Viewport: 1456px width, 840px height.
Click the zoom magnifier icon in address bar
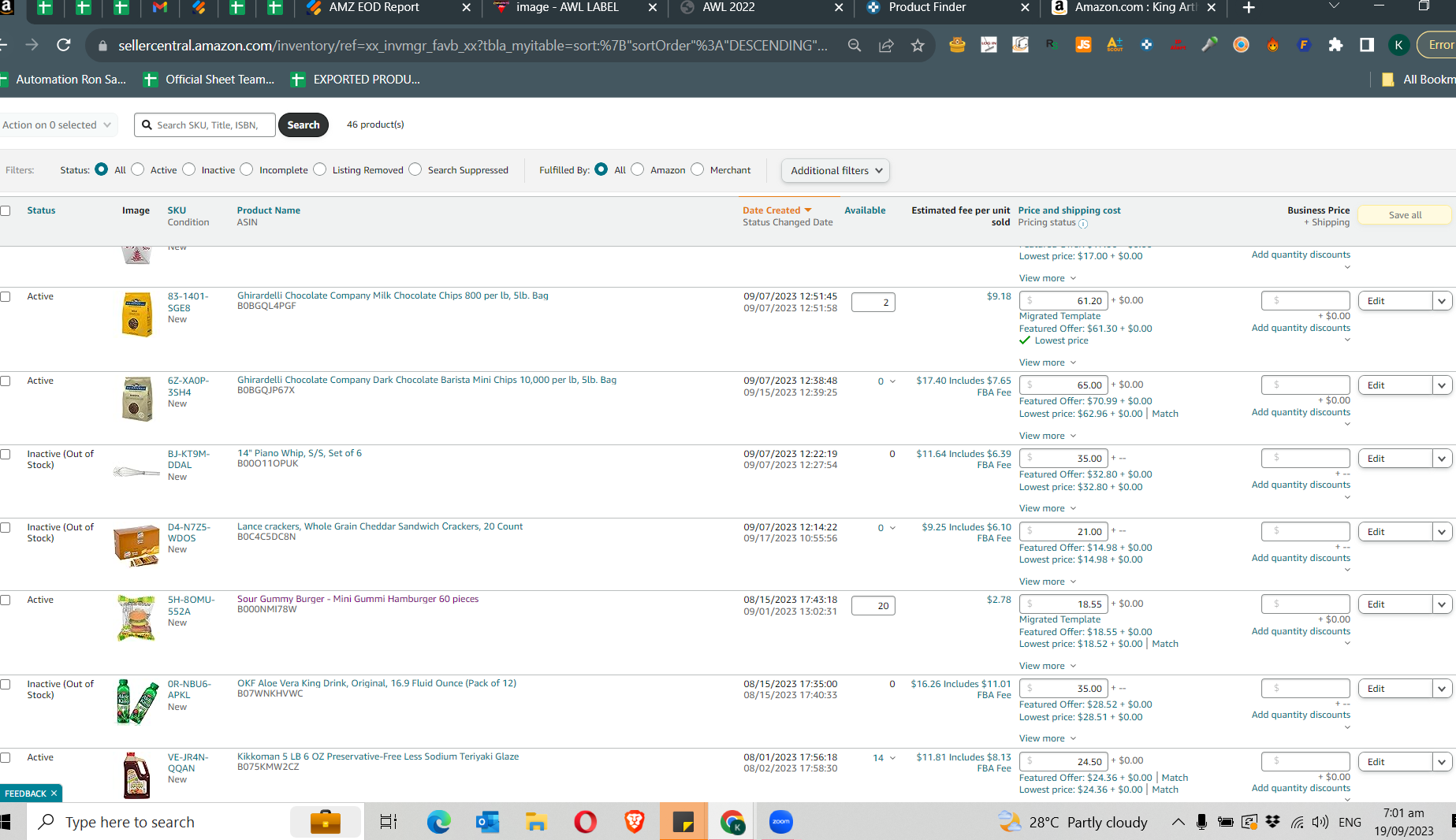[855, 46]
